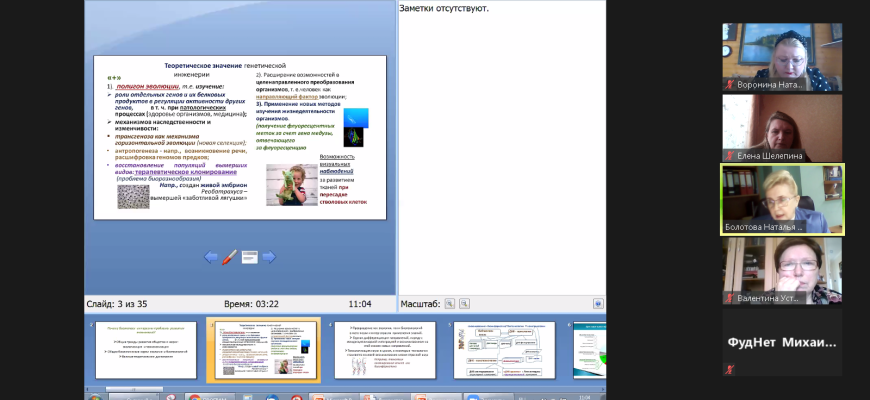
Task: Click the ФудНет Михаил participant tile
Action: click(782, 341)
